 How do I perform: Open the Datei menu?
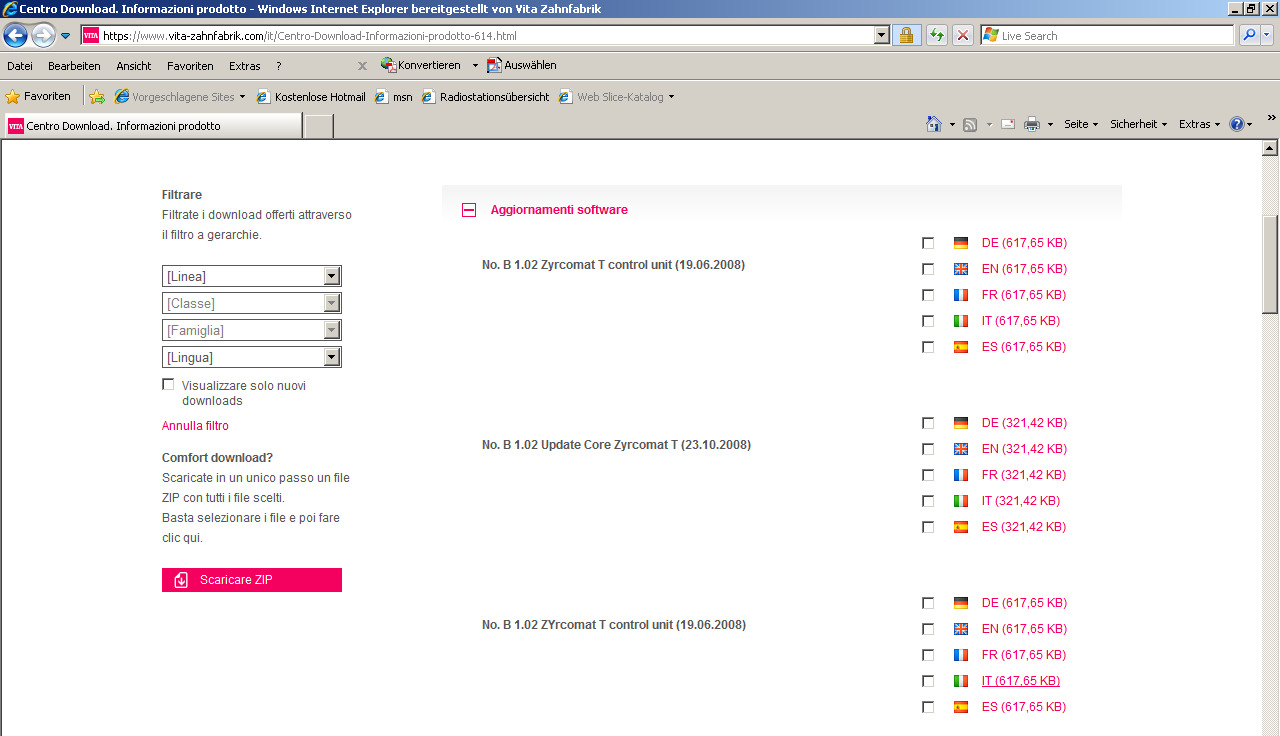[x=20, y=66]
